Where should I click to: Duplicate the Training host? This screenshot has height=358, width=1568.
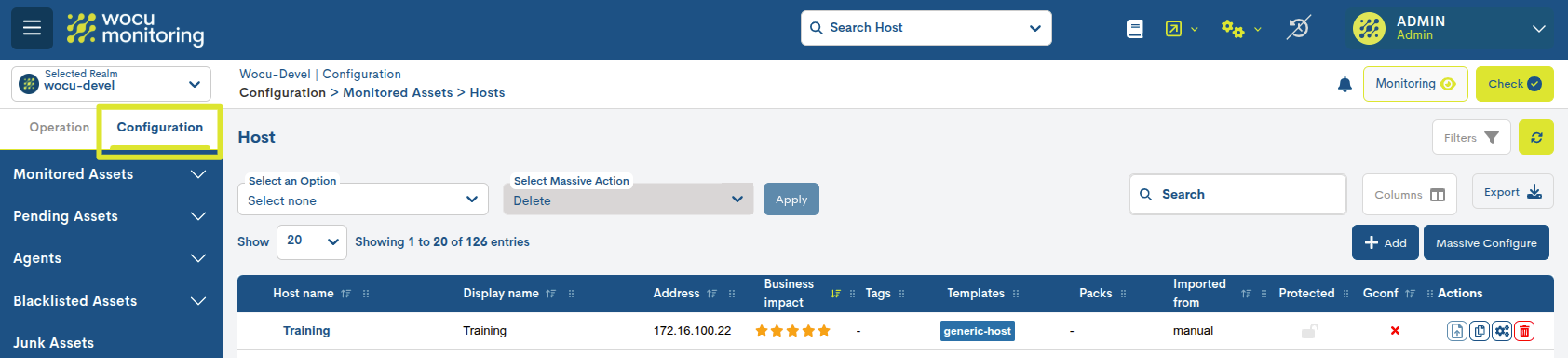[x=1480, y=331]
